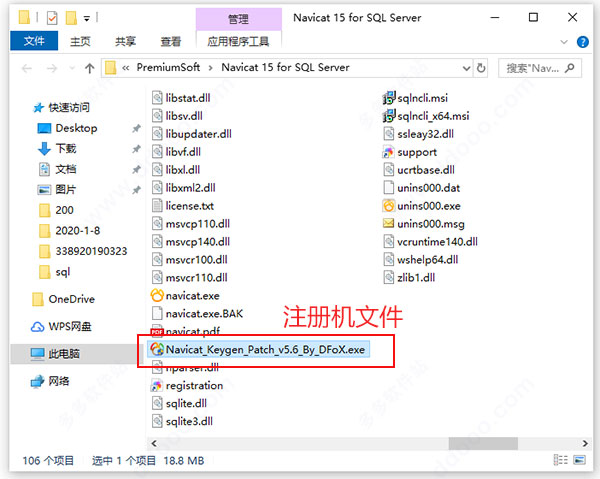Open the recent locations dropdown arrow
This screenshot has height=479, width=600.
72,68
